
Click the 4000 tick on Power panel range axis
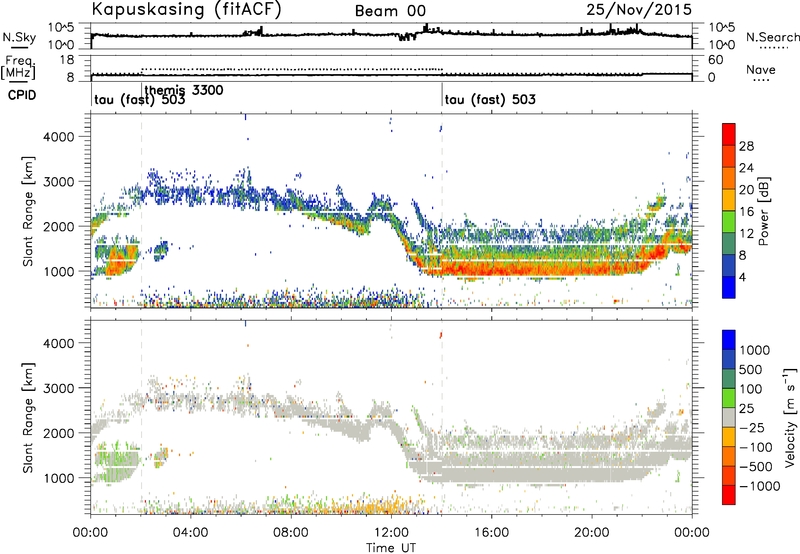tap(58, 137)
